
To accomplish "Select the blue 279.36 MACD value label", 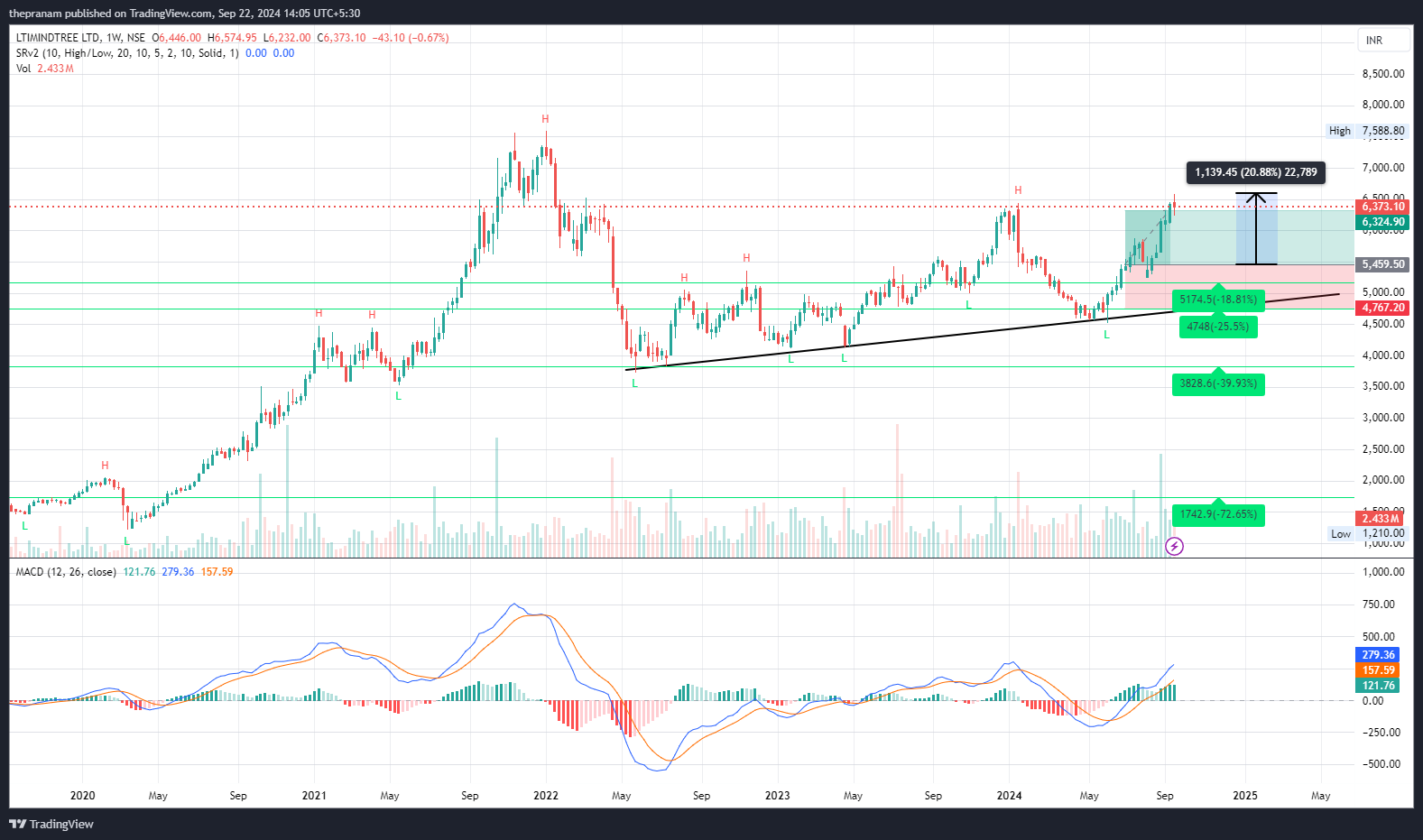I will 1378,655.
